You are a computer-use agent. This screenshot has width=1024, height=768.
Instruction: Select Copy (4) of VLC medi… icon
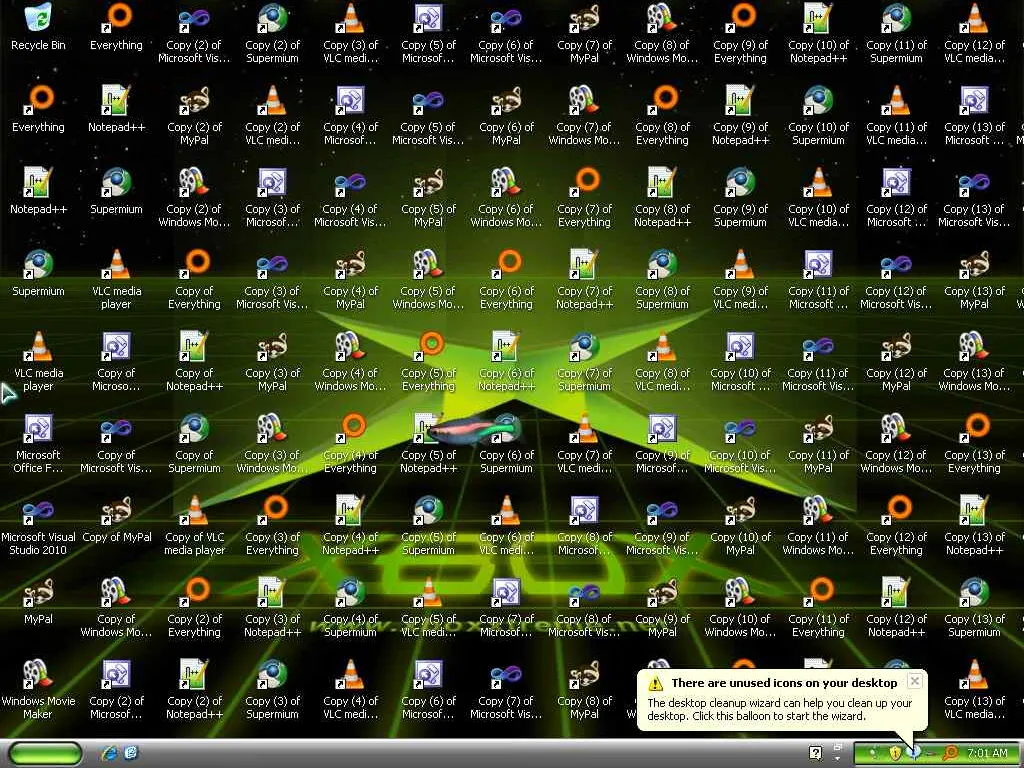tap(351, 689)
